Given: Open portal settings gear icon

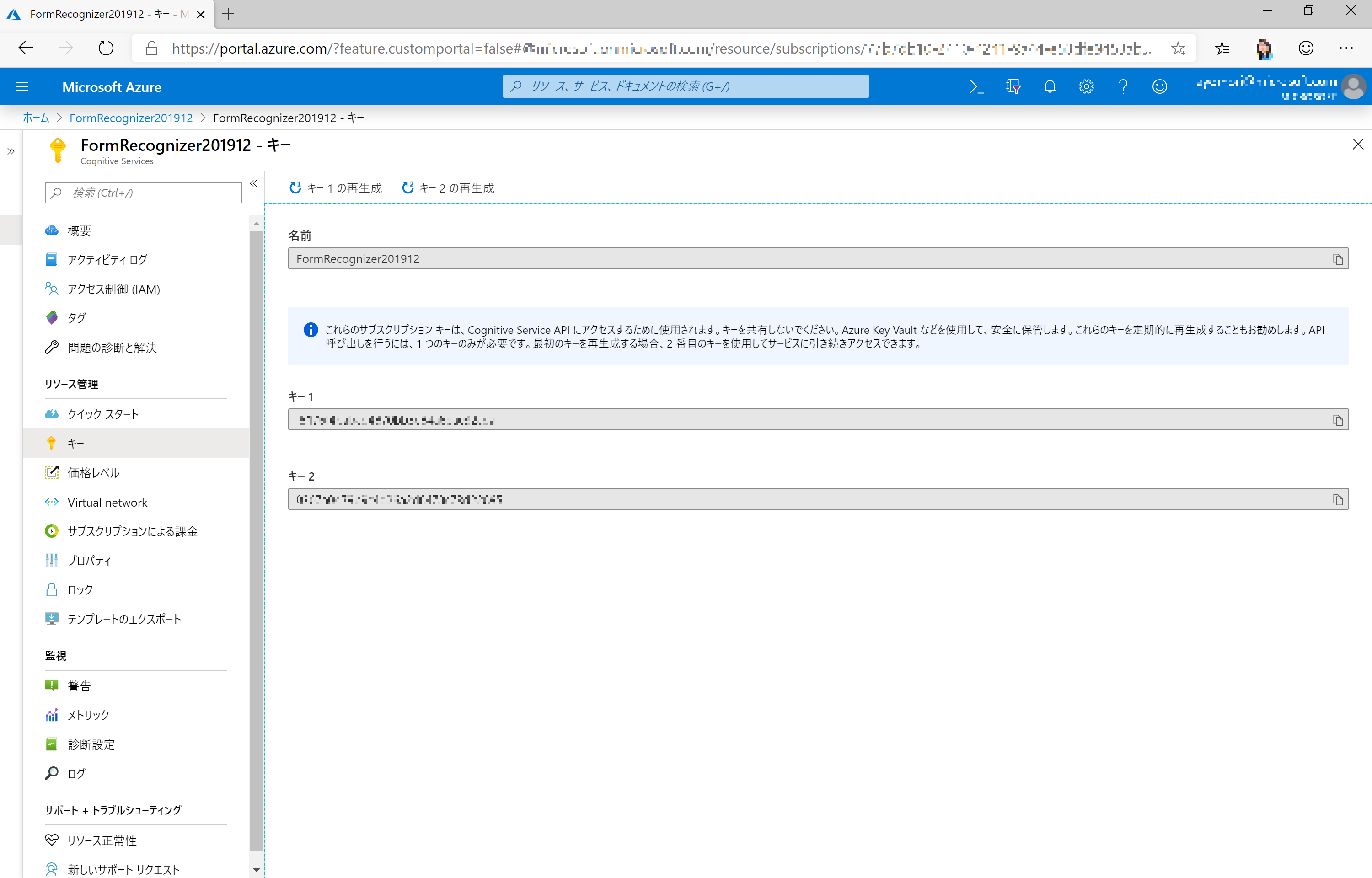Looking at the screenshot, I should (1086, 87).
